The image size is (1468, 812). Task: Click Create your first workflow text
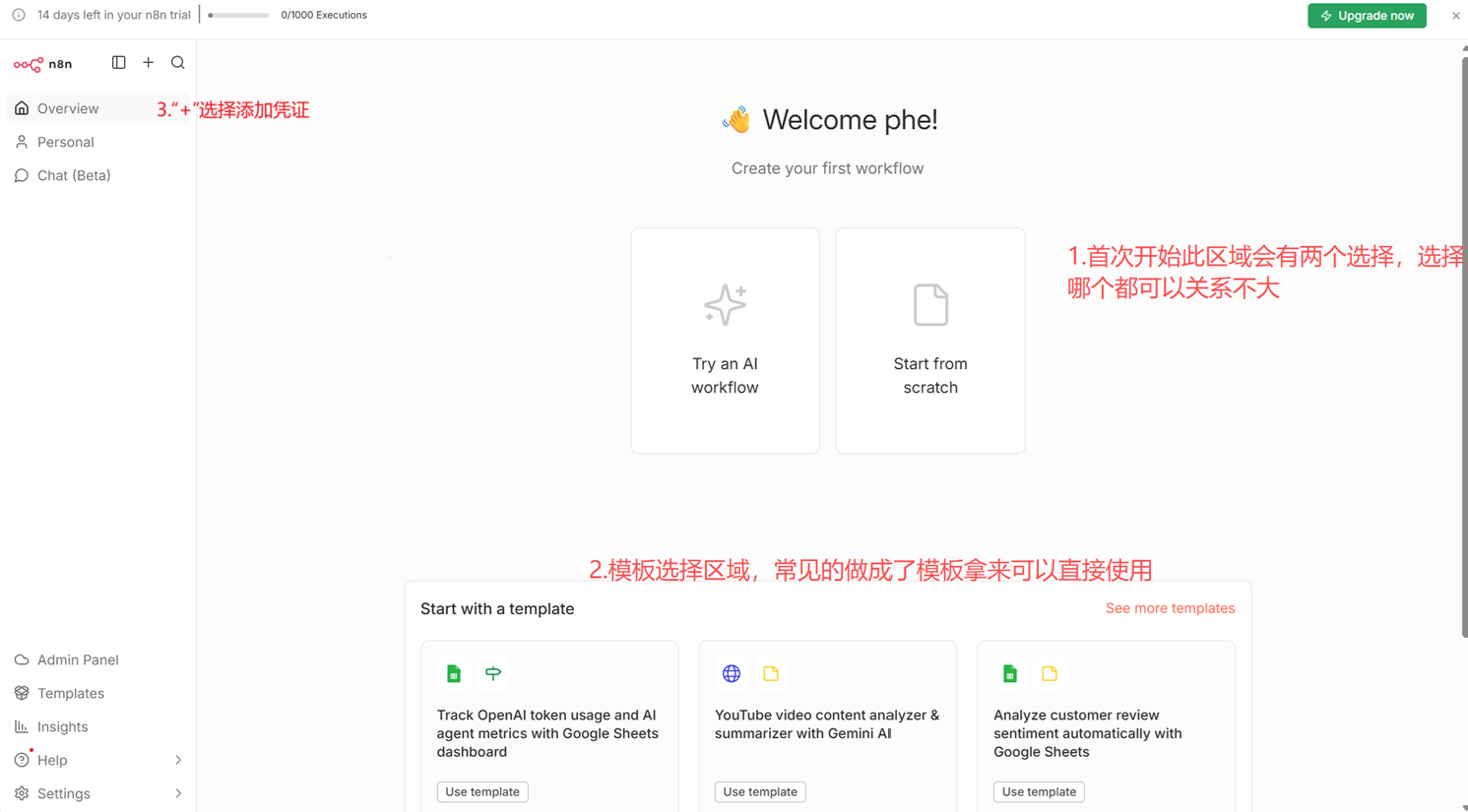click(x=827, y=168)
